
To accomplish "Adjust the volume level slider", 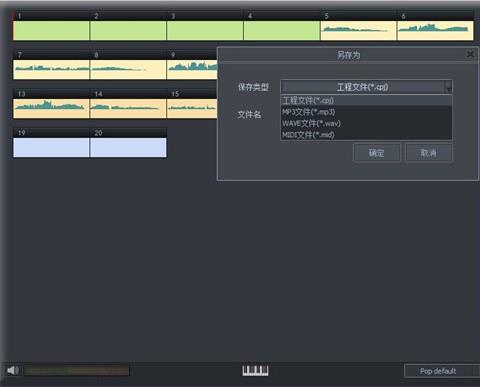I will [x=76, y=370].
